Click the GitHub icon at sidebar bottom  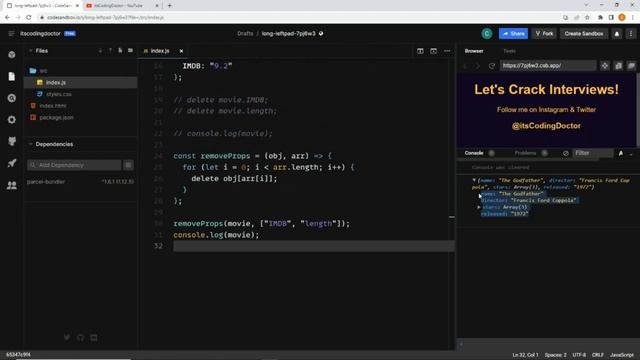pyautogui.click(x=80, y=338)
